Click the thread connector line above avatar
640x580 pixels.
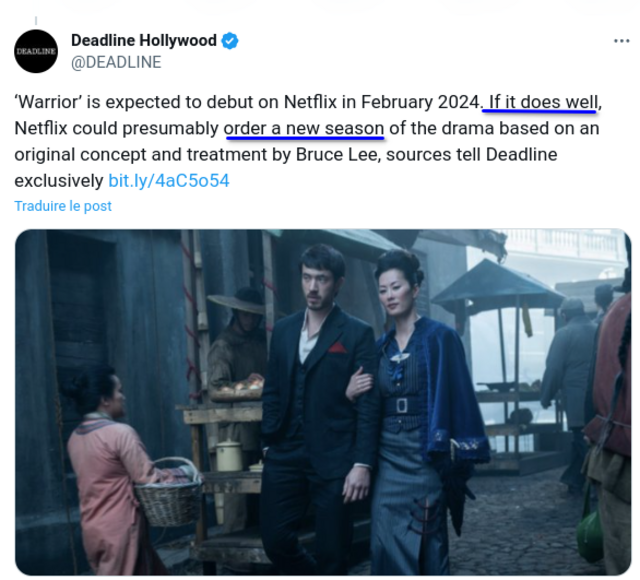tap(36, 20)
